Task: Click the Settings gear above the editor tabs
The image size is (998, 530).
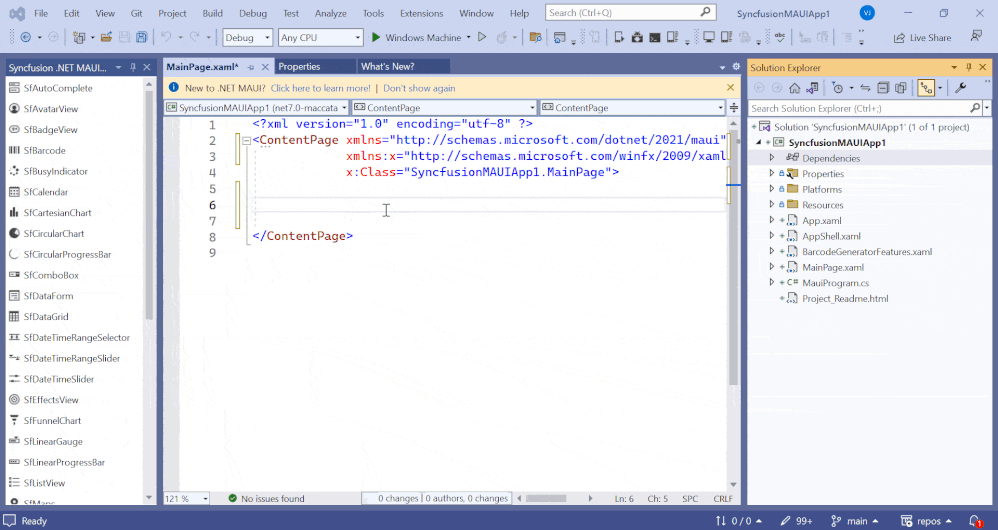Action: (736, 66)
